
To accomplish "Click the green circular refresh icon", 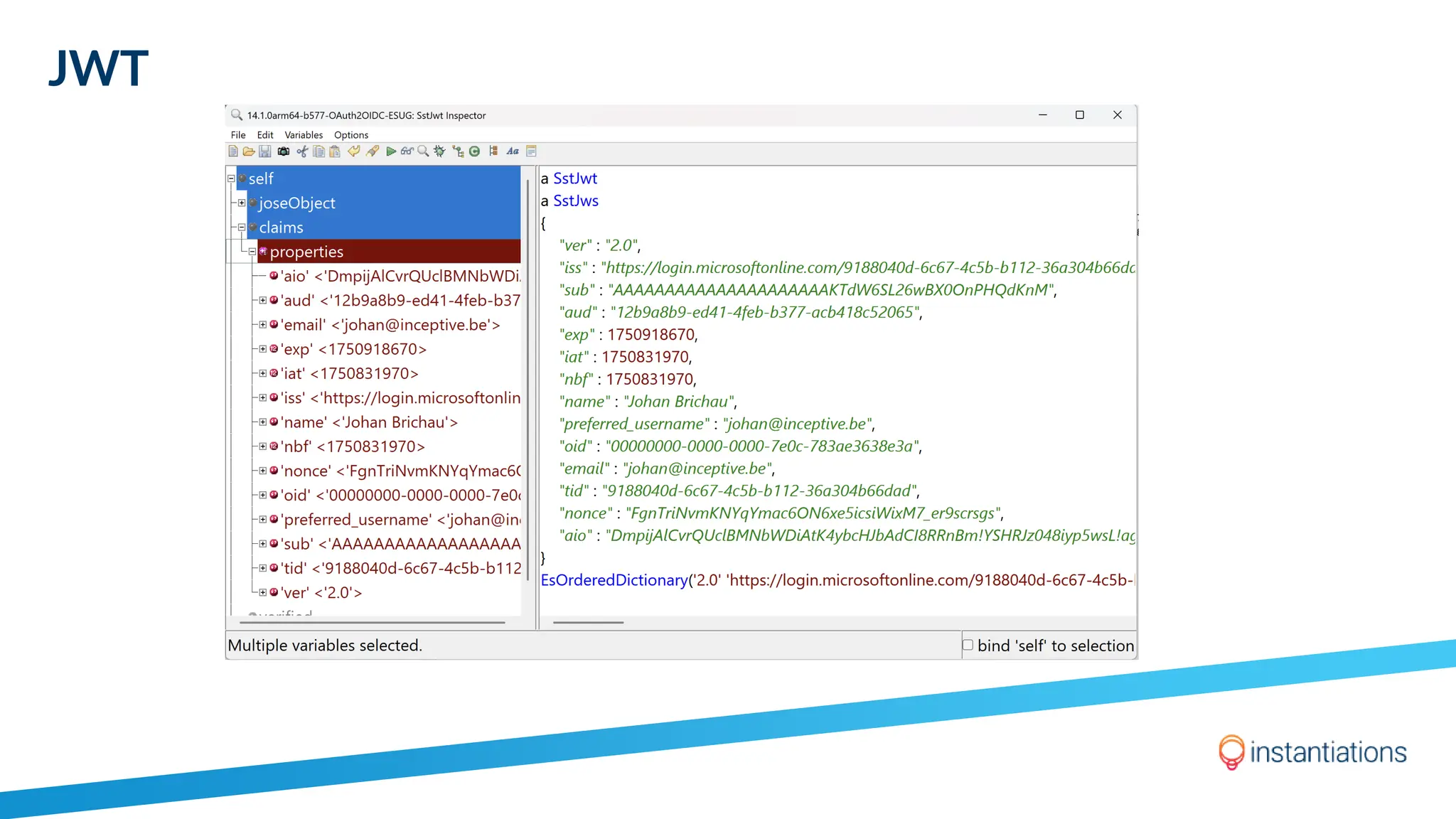I will click(x=474, y=151).
